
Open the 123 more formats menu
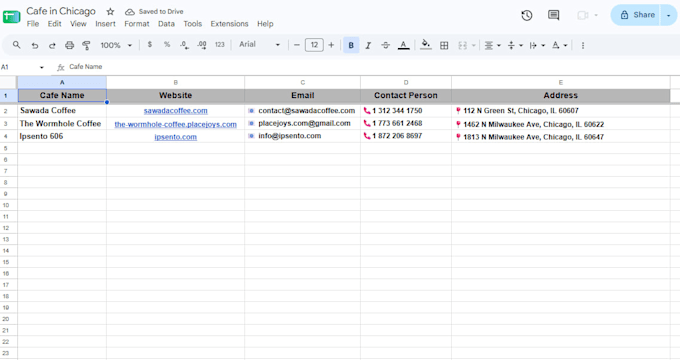220,44
